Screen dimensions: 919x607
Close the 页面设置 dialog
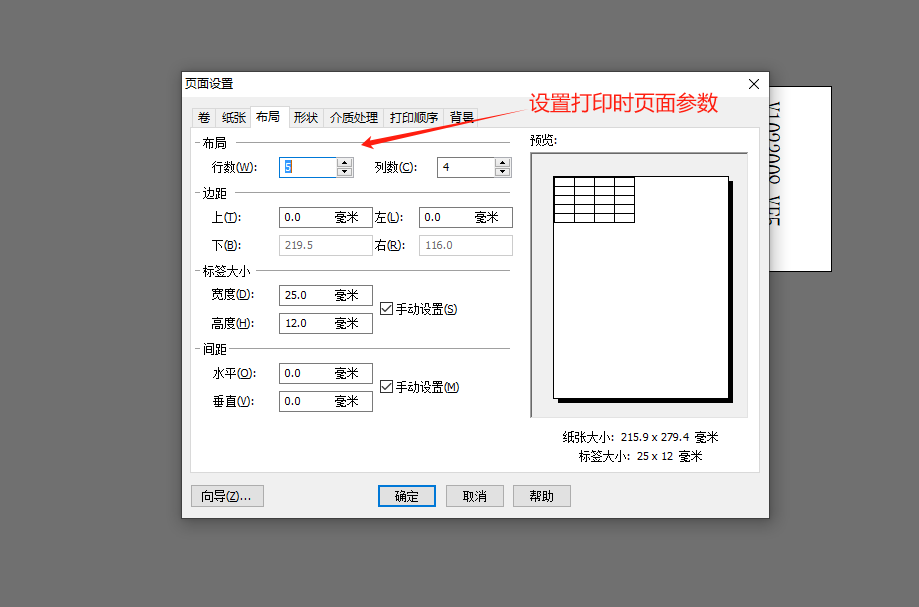click(x=754, y=84)
